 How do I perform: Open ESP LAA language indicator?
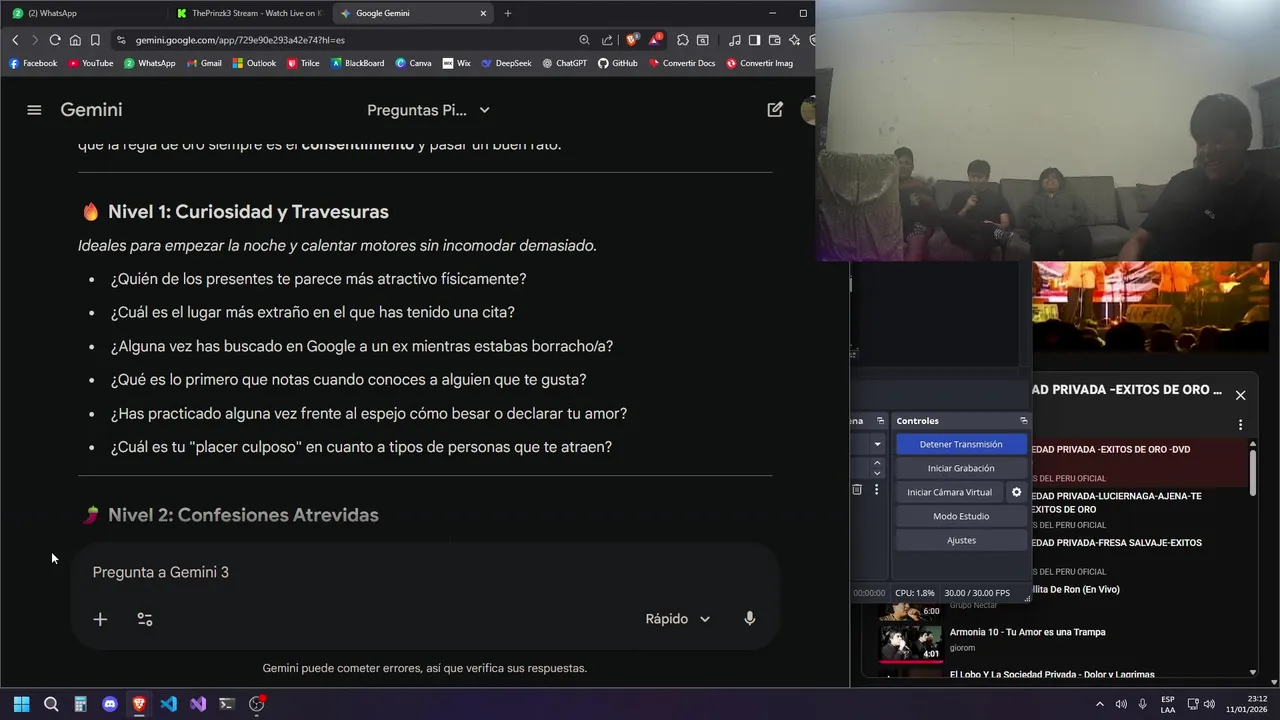click(1168, 704)
